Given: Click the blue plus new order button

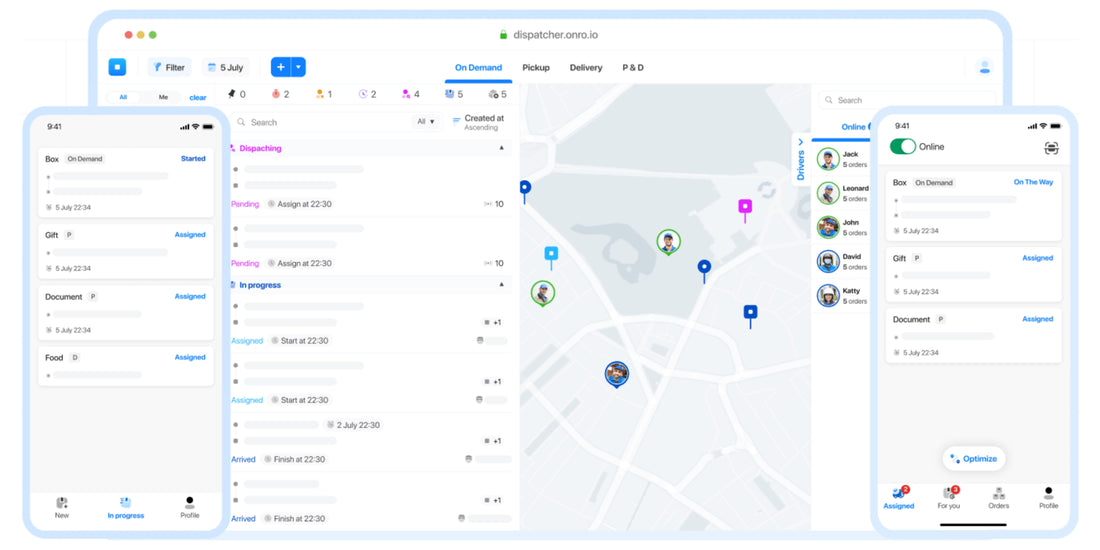Looking at the screenshot, I should point(280,67).
